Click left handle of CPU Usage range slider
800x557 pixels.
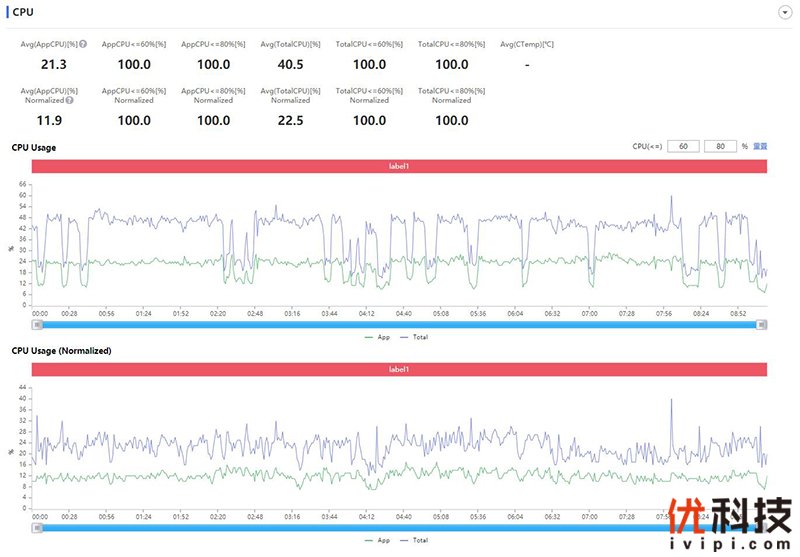[x=37, y=324]
